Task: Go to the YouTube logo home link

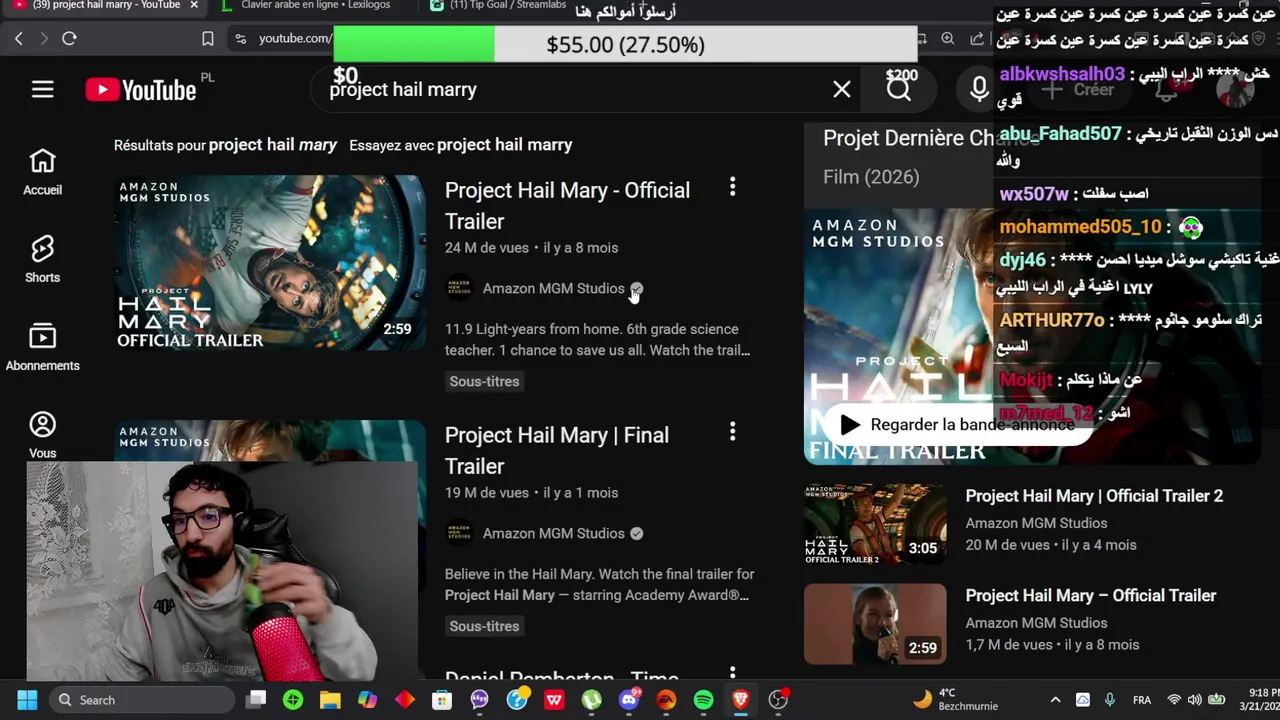Action: (141, 90)
